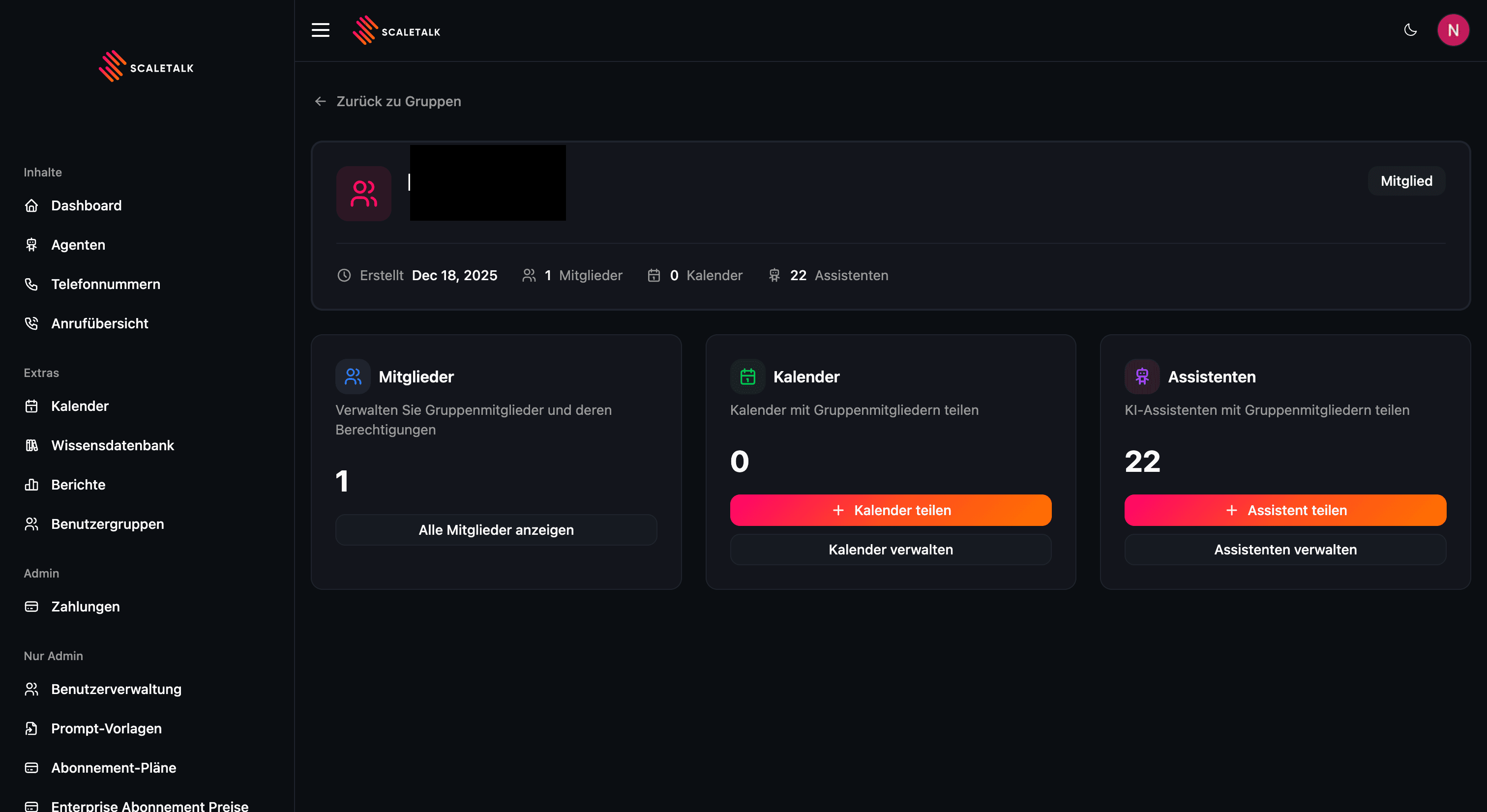Screen dimensions: 1487x812
Task: Open the hamburger navigation menu
Action: (321, 30)
